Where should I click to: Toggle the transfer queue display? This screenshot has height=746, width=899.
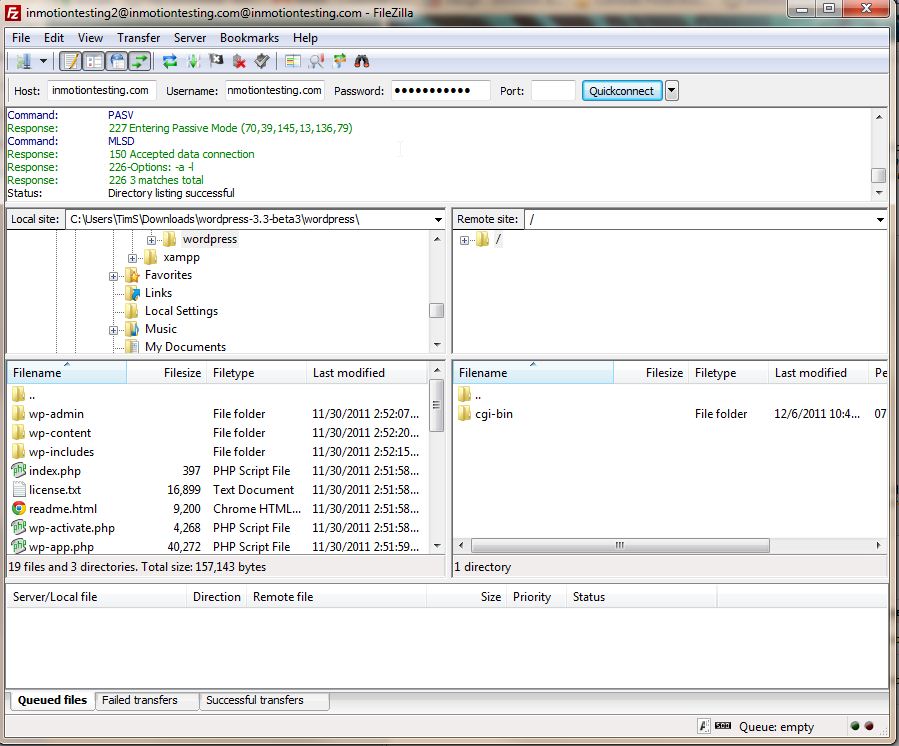click(140, 61)
